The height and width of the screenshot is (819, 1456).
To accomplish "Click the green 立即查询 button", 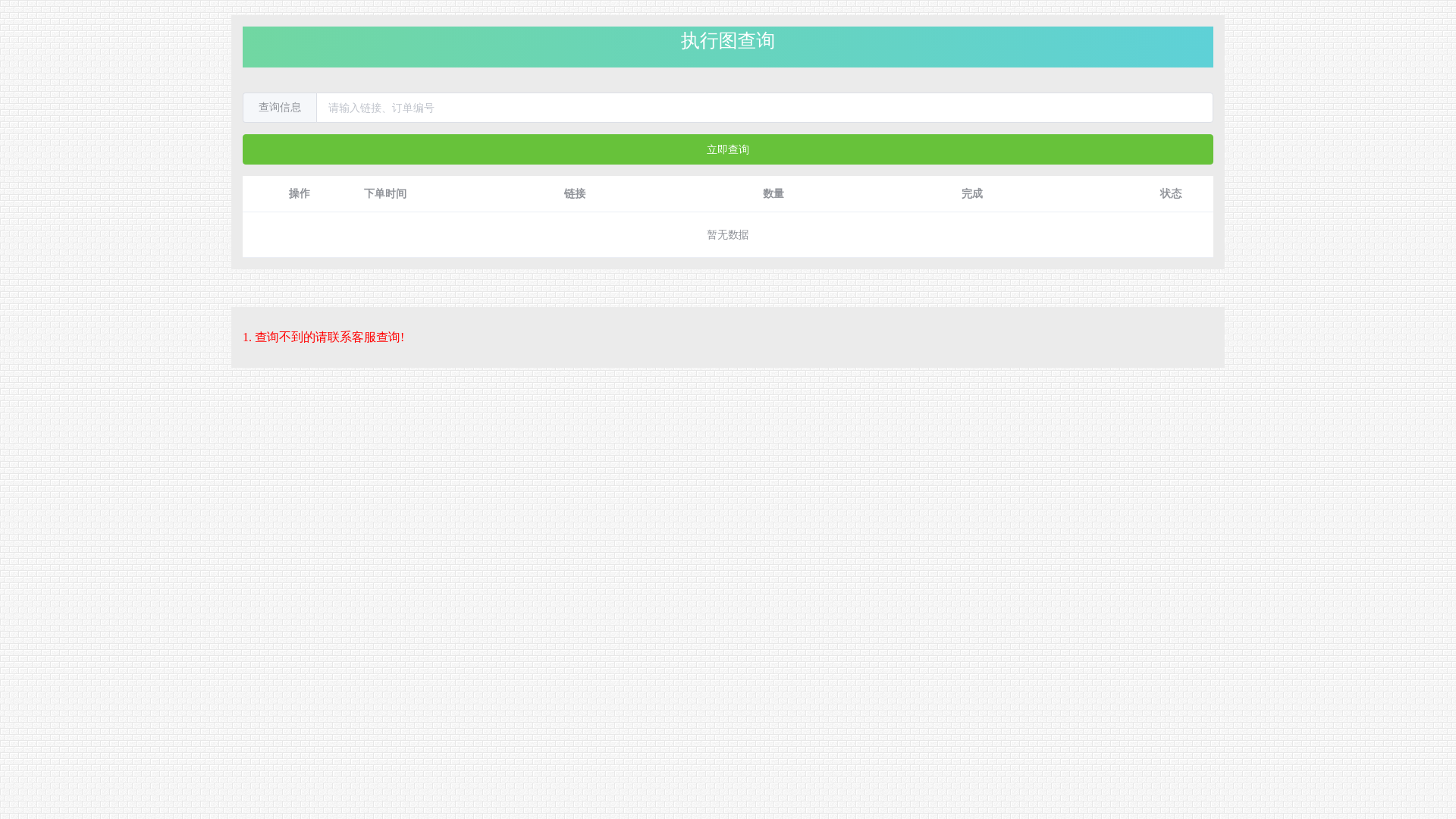I will coord(728,149).
